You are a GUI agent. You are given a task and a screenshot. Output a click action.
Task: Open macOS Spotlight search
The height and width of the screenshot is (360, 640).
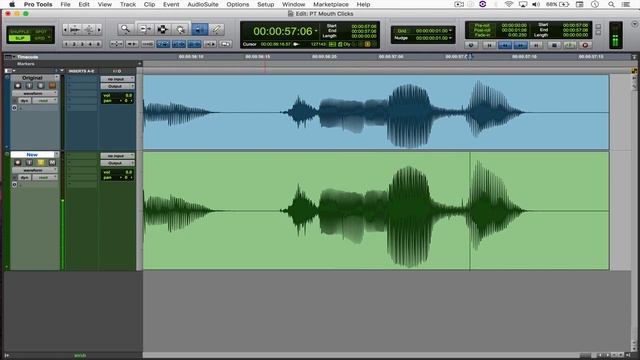(611, 4)
